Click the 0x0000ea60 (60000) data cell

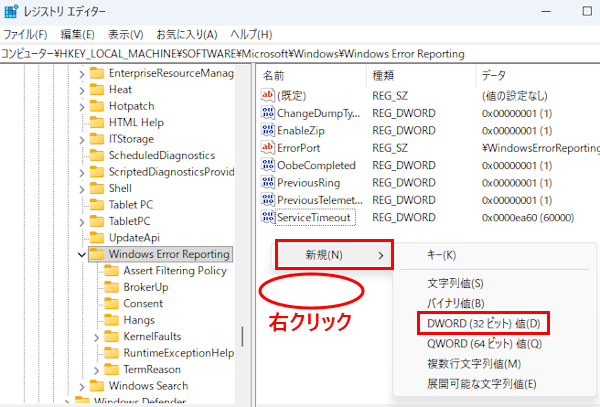click(528, 218)
